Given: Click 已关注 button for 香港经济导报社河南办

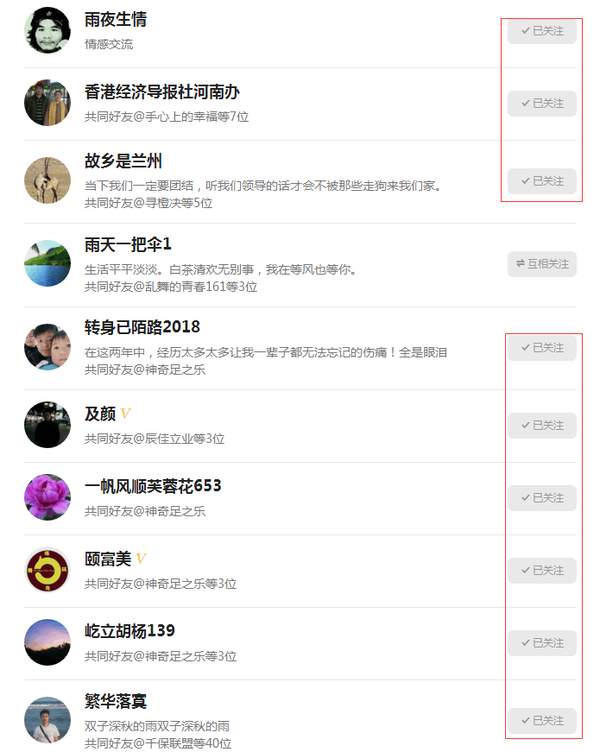Looking at the screenshot, I should pyautogui.click(x=542, y=104).
